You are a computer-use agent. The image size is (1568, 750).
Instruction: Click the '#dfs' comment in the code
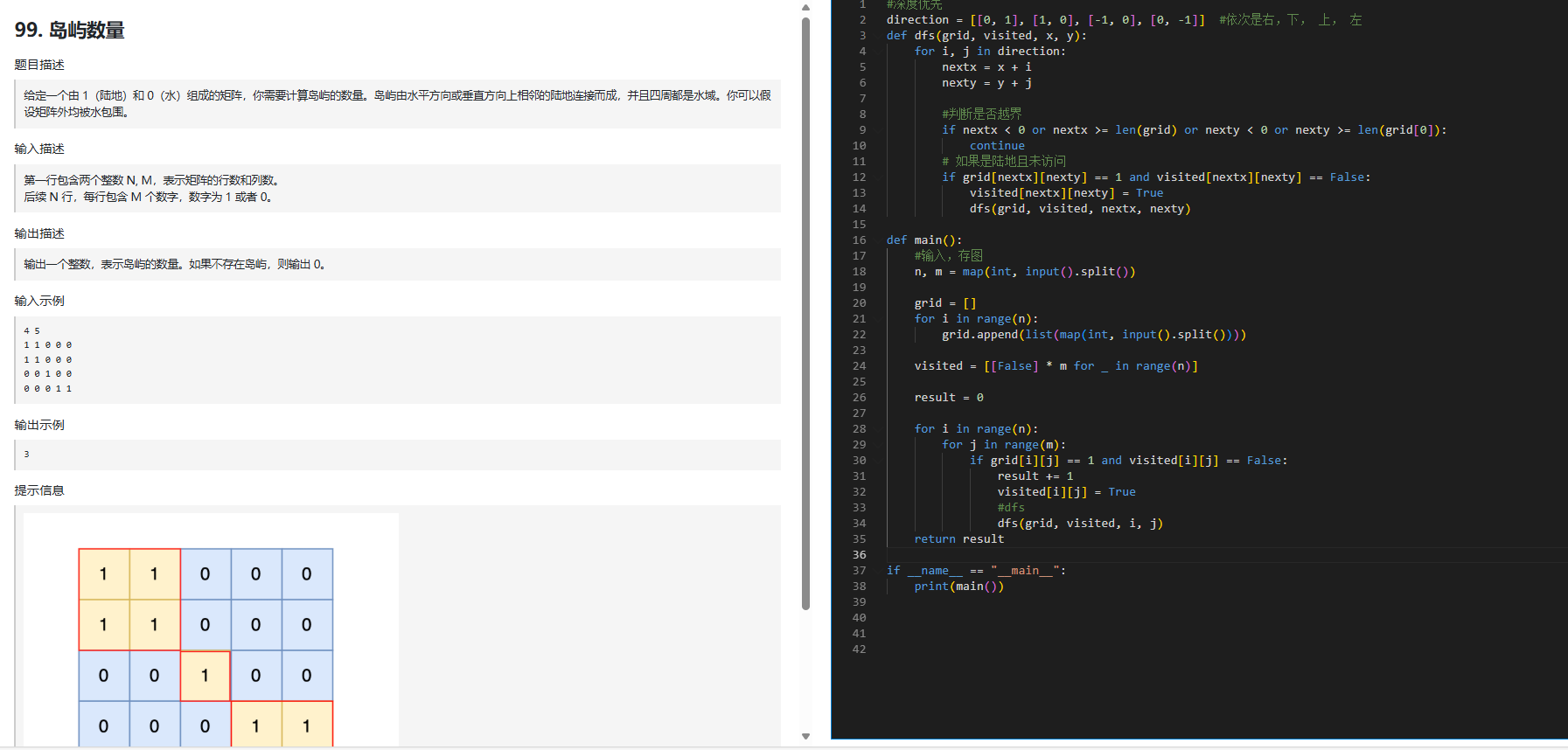1011,508
